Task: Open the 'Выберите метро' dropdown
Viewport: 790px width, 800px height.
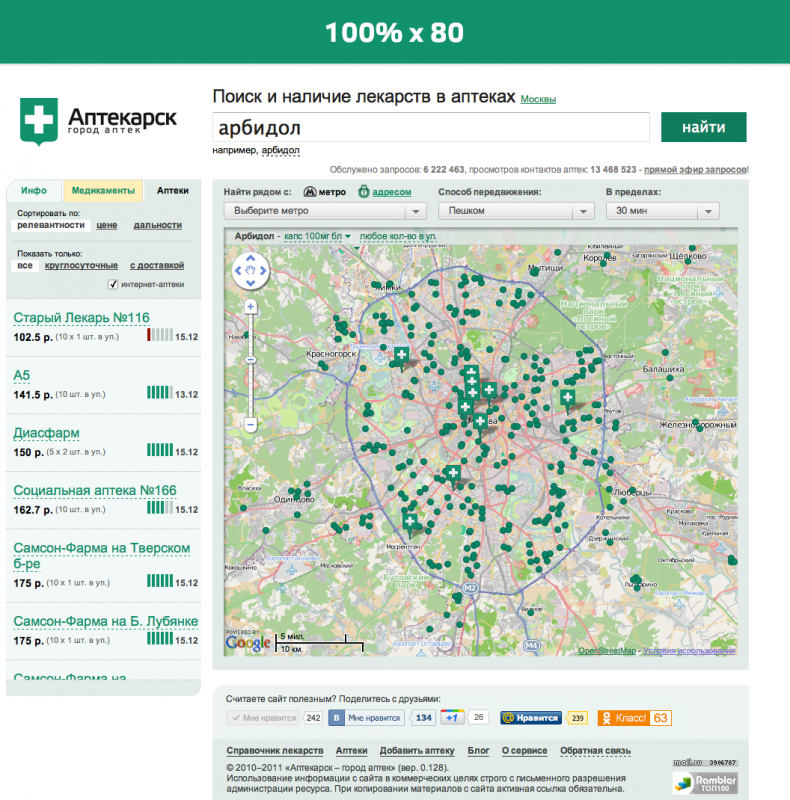Action: [326, 211]
